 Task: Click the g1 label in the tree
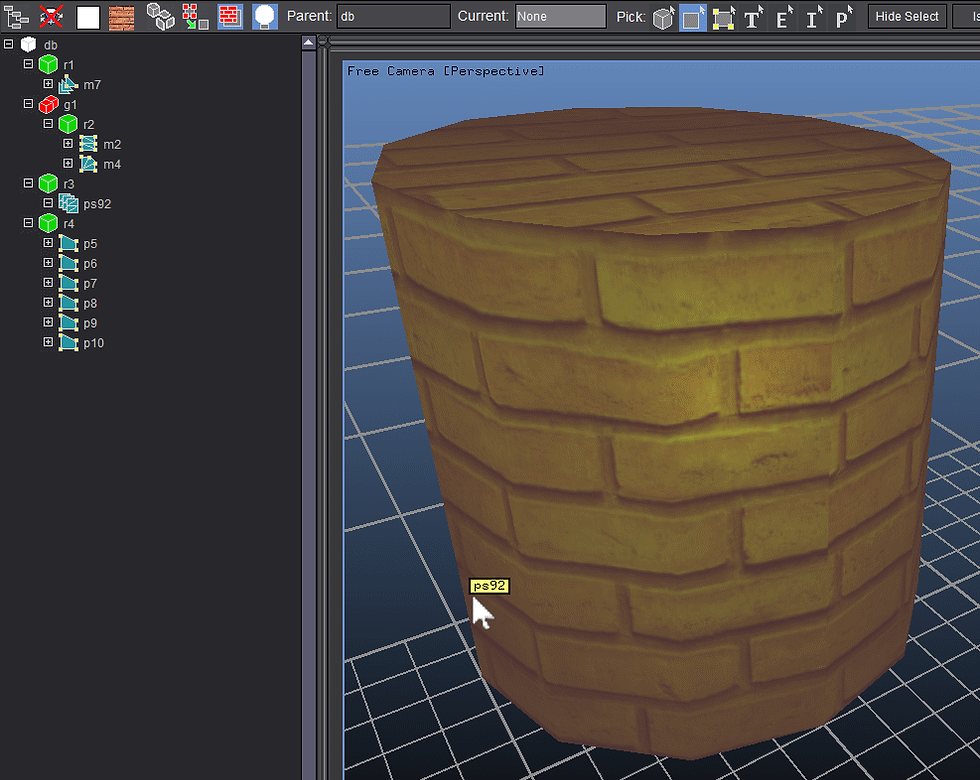(70, 105)
